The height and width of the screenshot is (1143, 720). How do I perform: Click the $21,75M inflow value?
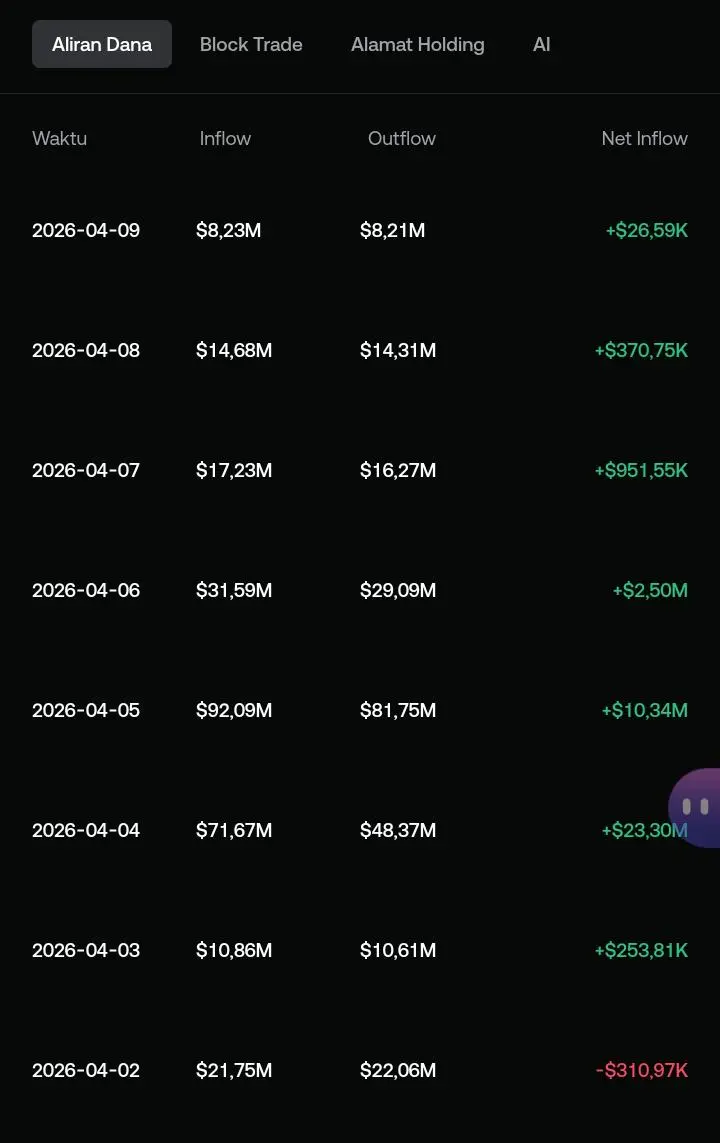pos(234,1070)
